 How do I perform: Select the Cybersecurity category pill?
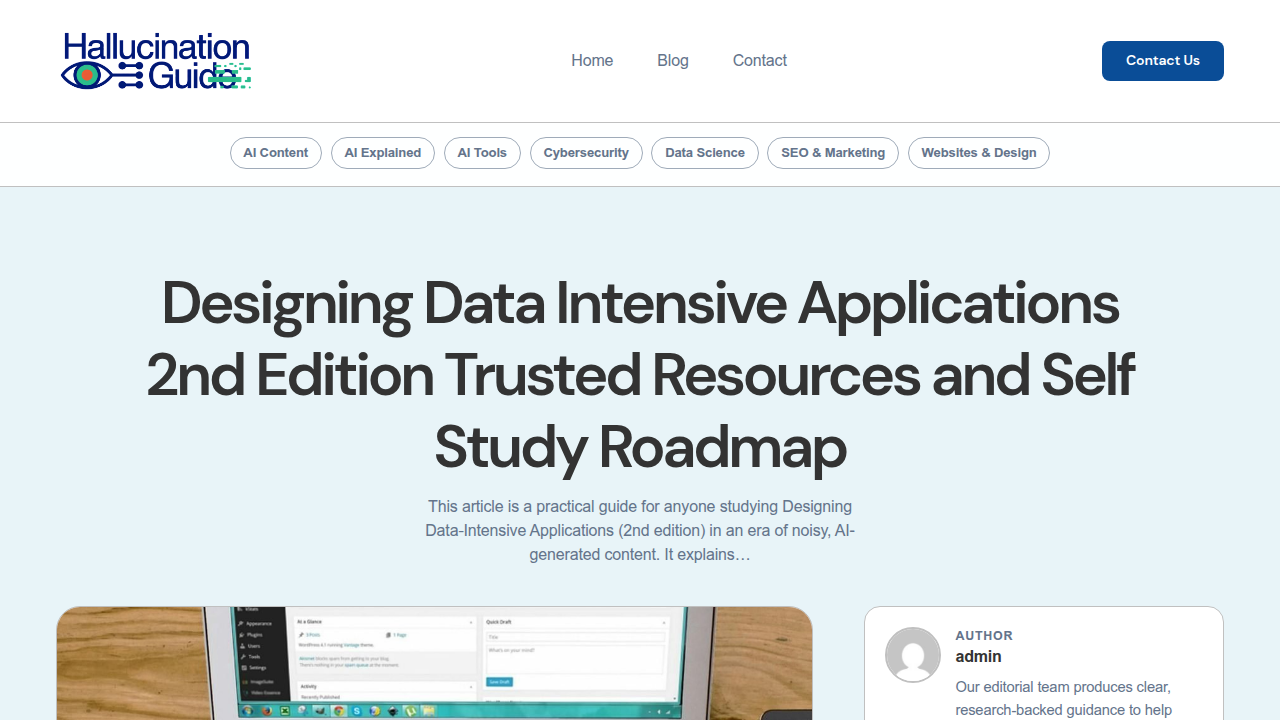pos(586,153)
